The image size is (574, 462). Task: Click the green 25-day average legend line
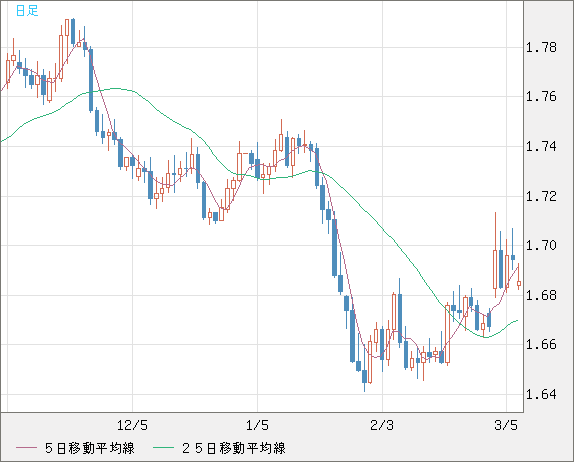(x=163, y=448)
